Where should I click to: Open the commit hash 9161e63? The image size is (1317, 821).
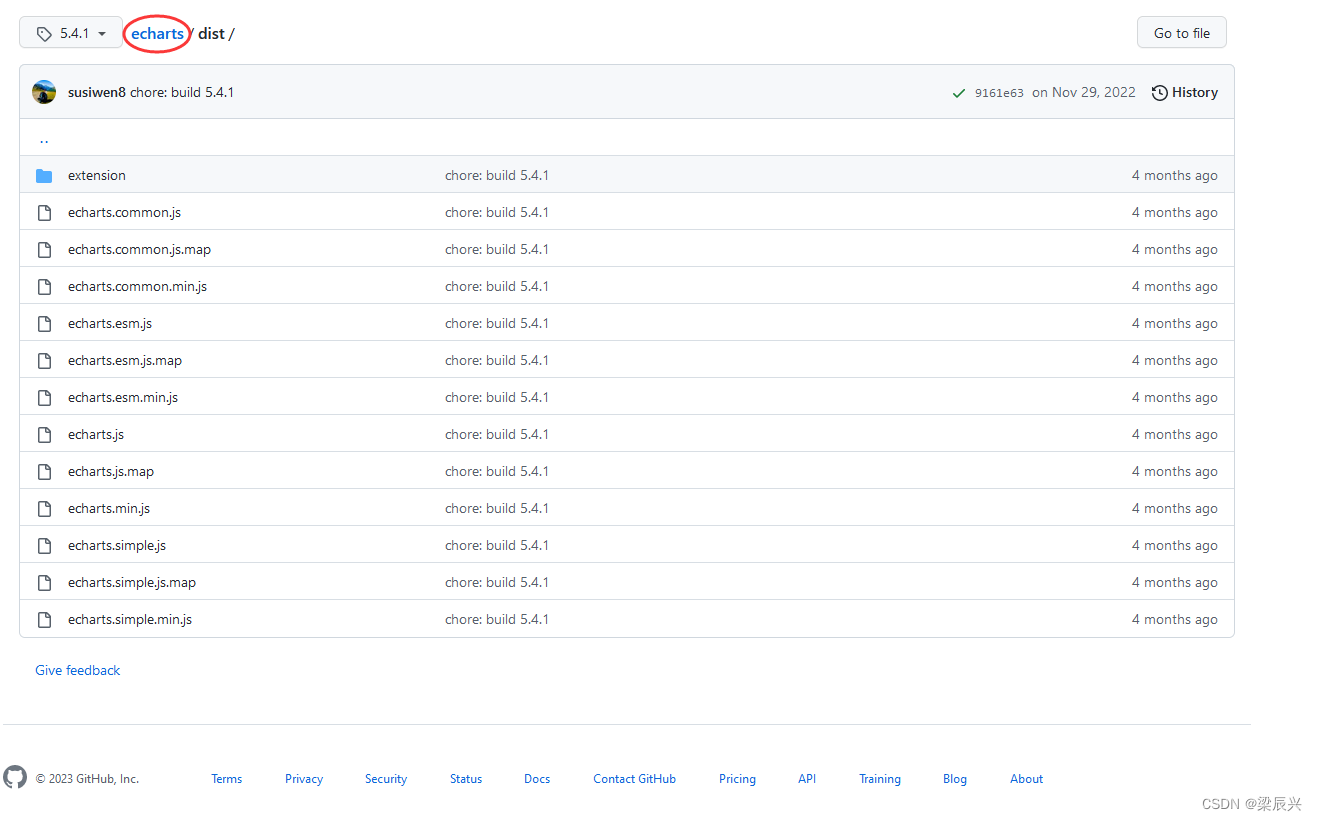pyautogui.click(x=999, y=93)
